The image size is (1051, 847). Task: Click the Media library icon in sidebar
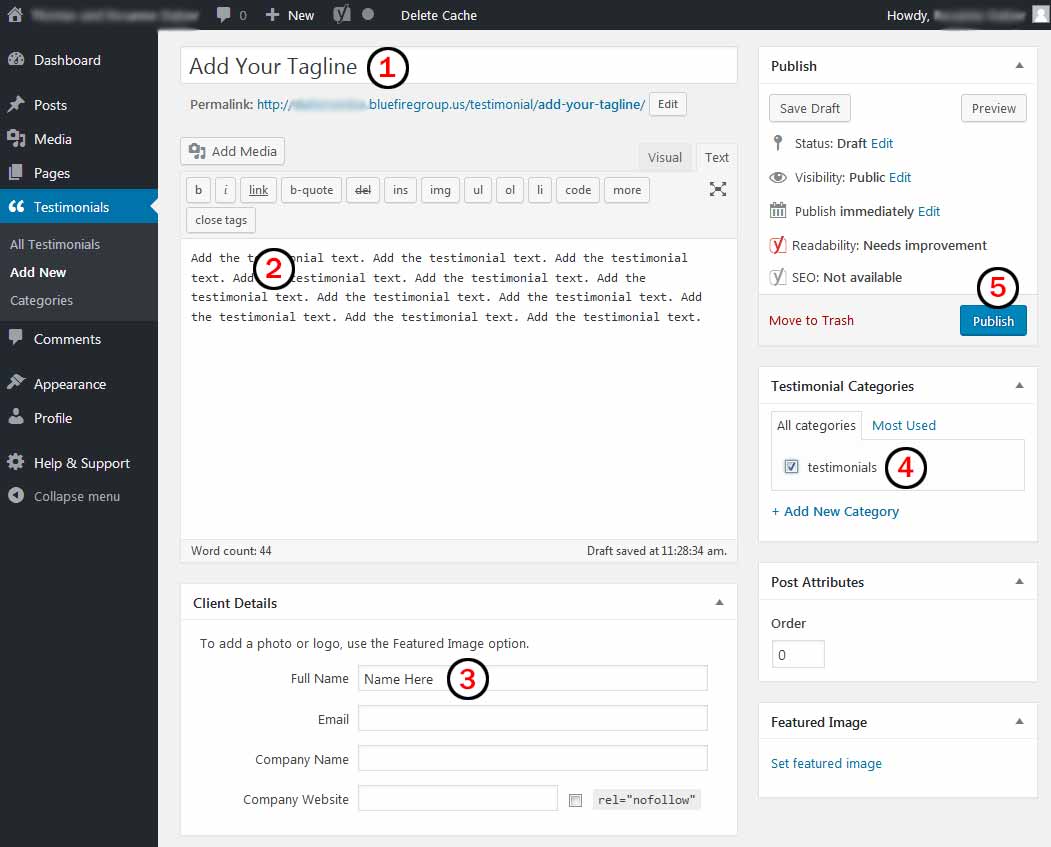point(16,139)
